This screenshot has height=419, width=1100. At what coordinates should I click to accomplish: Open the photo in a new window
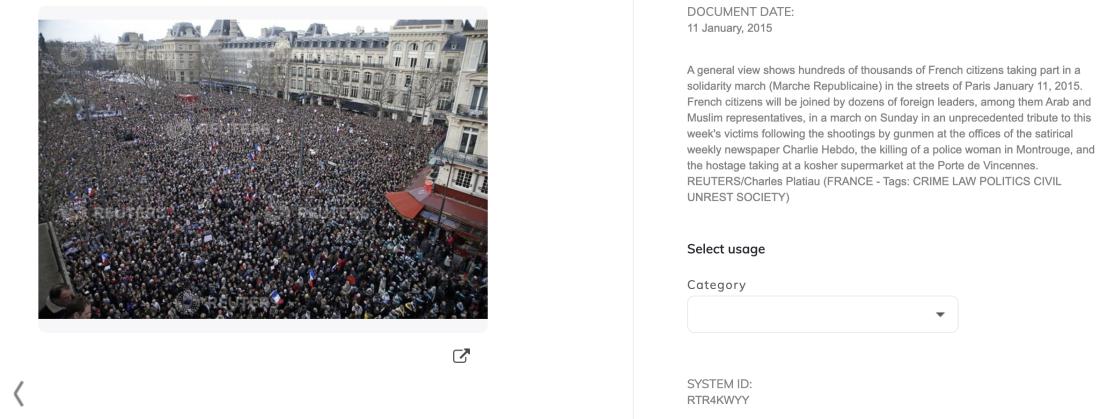(461, 356)
